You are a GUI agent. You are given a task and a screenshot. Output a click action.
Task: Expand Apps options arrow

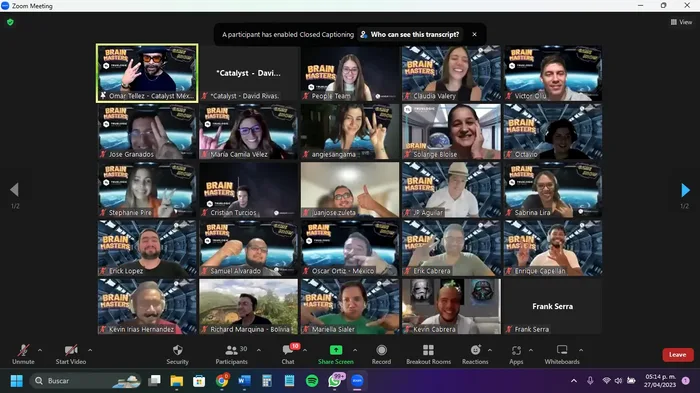531,350
